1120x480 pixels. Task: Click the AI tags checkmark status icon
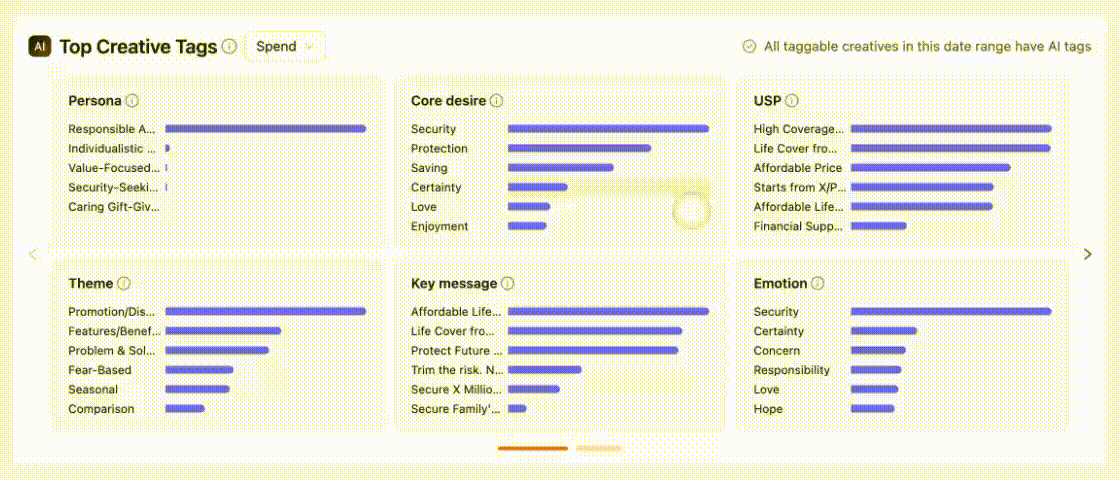(749, 46)
